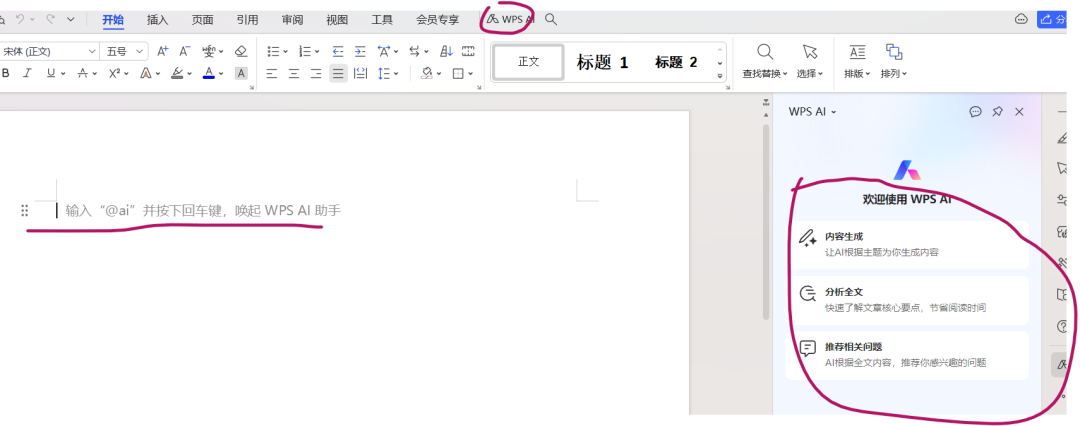Insert bulleted list
The width and height of the screenshot is (1080, 426).
coord(273,51)
